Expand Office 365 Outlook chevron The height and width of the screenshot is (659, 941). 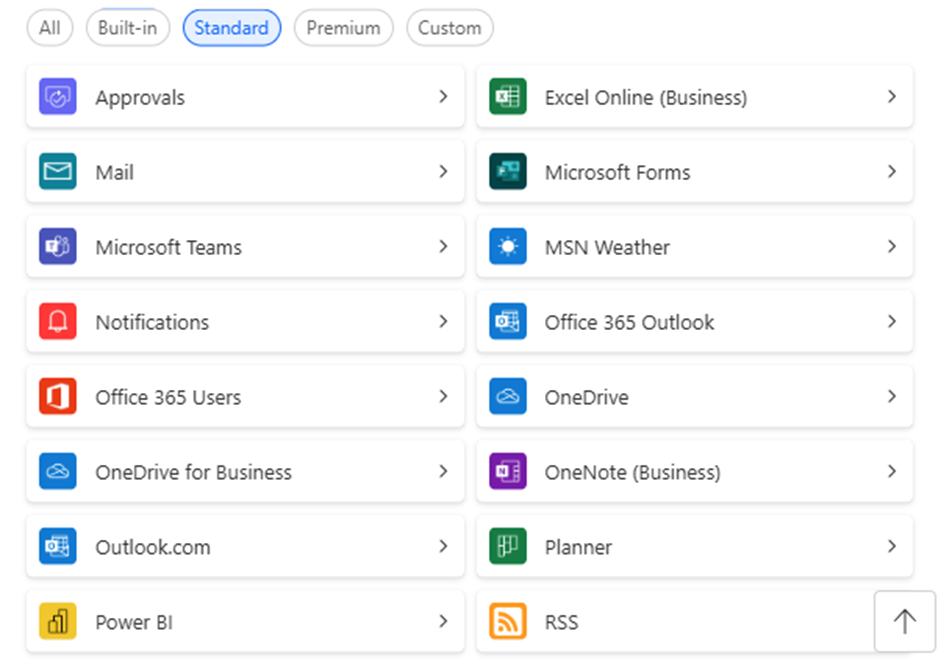892,322
